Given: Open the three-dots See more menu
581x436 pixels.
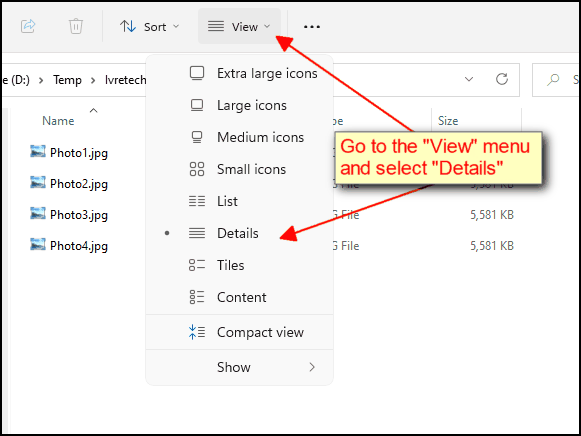Looking at the screenshot, I should (312, 27).
